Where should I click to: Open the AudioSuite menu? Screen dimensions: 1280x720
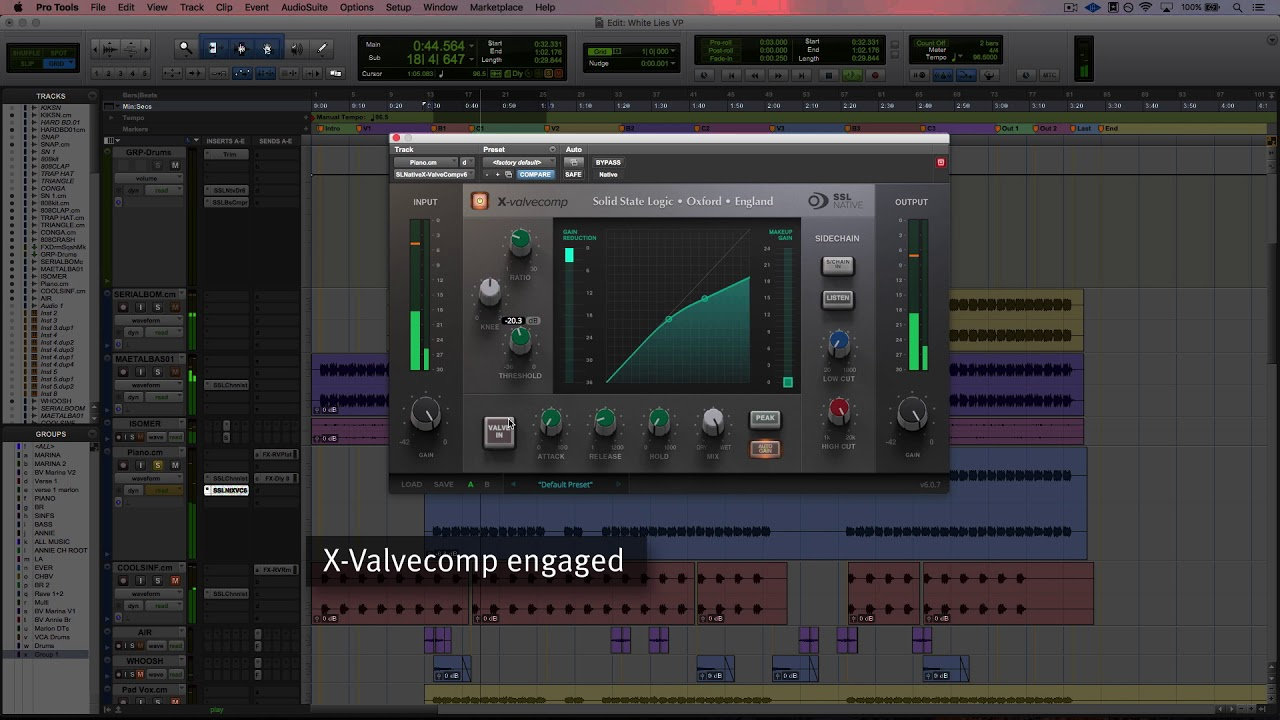(304, 7)
